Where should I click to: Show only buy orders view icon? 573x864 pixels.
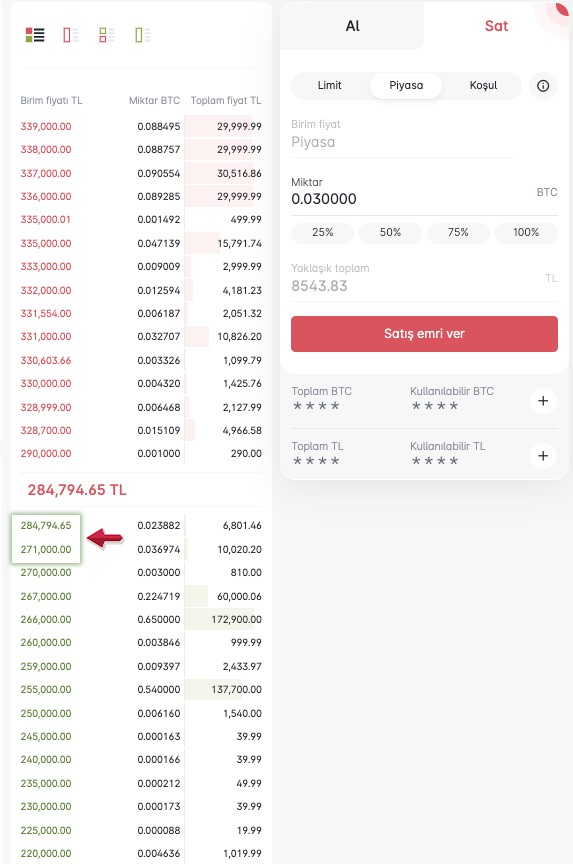tap(143, 35)
